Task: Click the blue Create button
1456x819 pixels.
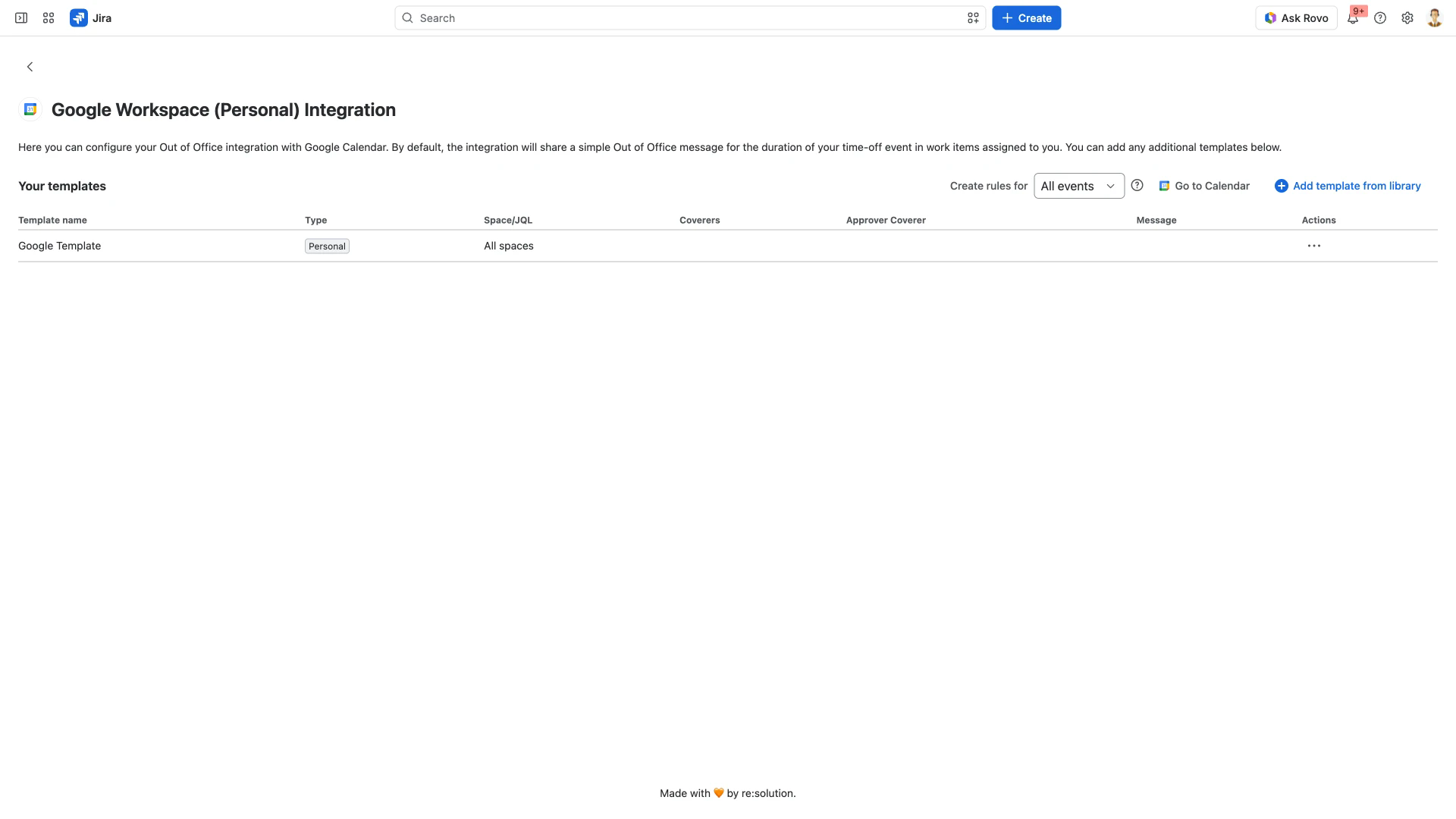Action: [x=1026, y=18]
